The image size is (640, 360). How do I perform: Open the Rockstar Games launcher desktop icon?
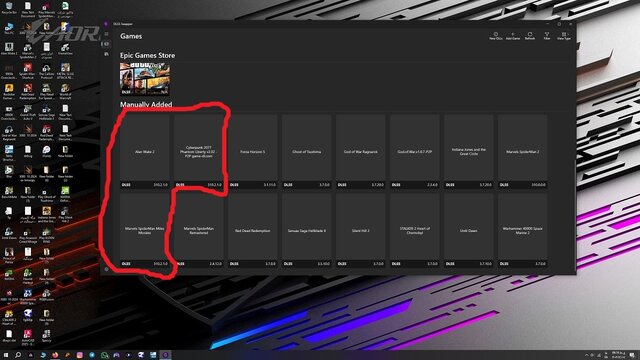click(9, 92)
